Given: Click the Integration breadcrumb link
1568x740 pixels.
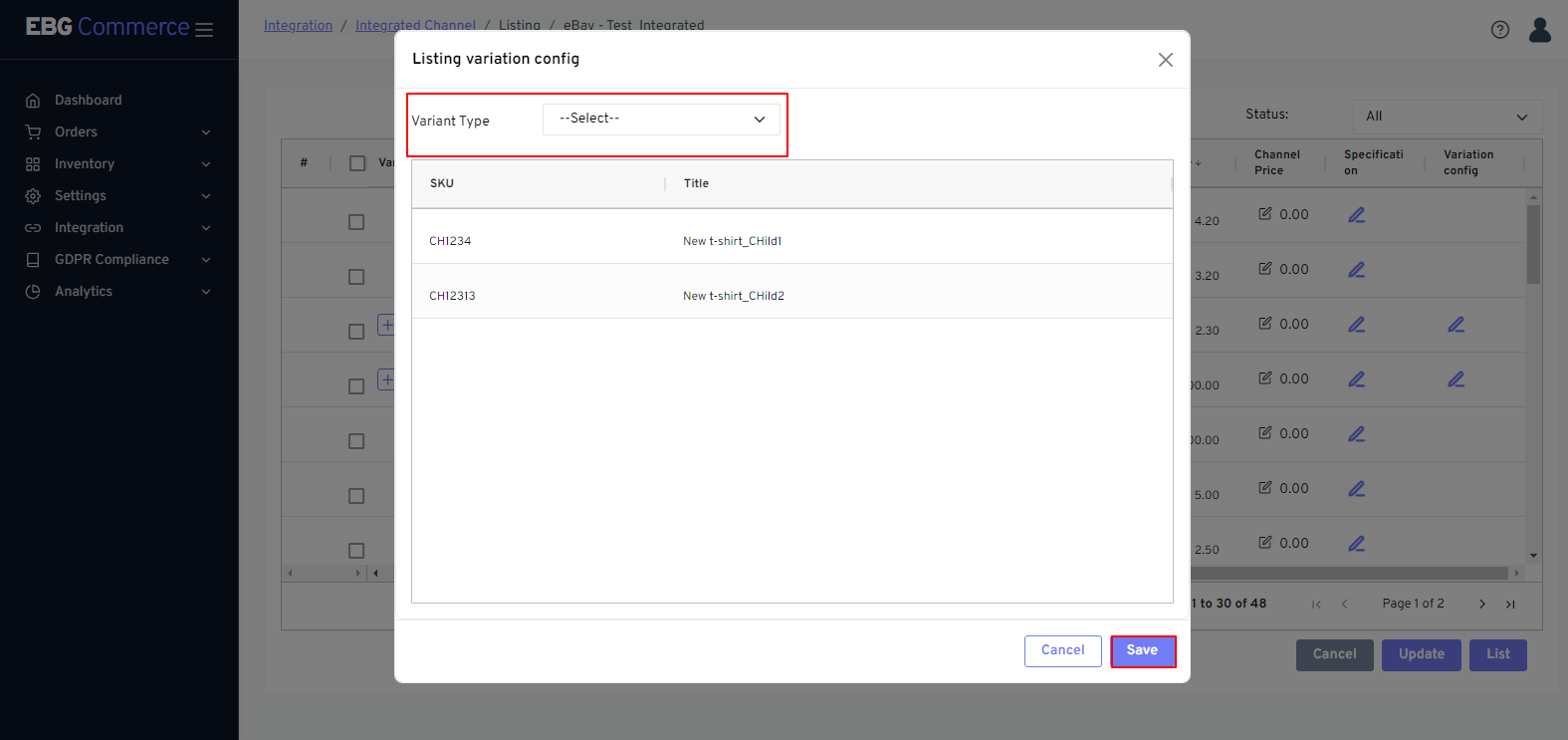Looking at the screenshot, I should tap(298, 26).
